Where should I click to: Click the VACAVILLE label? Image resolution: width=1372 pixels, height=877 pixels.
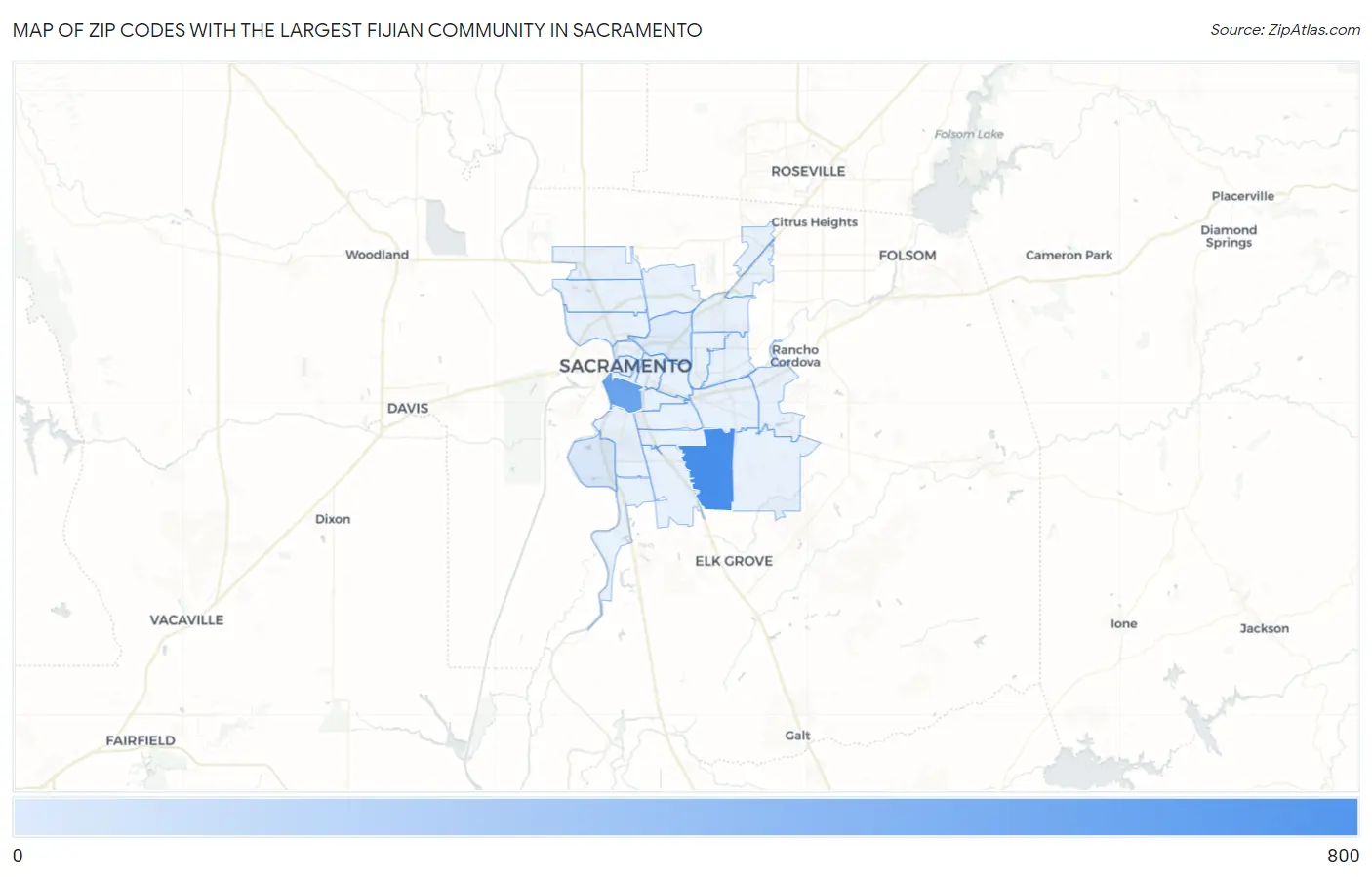click(186, 620)
